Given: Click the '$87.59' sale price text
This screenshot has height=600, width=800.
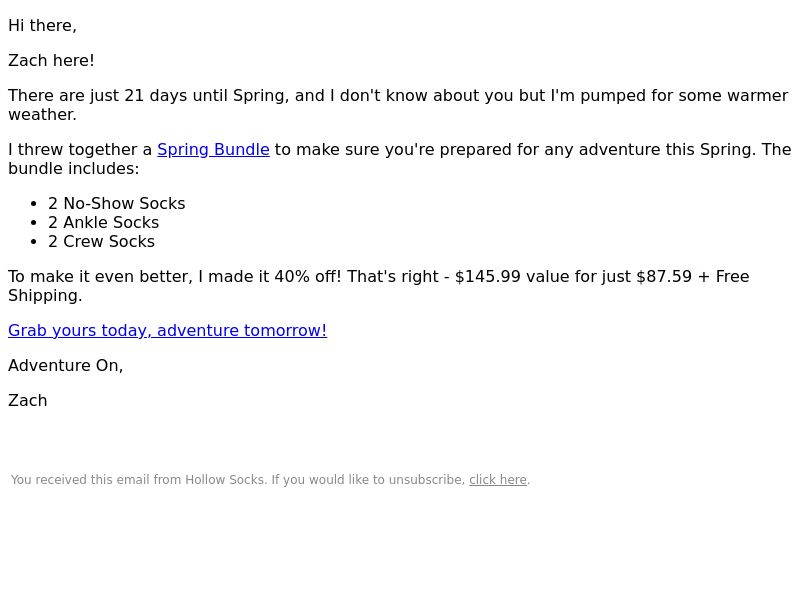Looking at the screenshot, I should [x=664, y=277].
